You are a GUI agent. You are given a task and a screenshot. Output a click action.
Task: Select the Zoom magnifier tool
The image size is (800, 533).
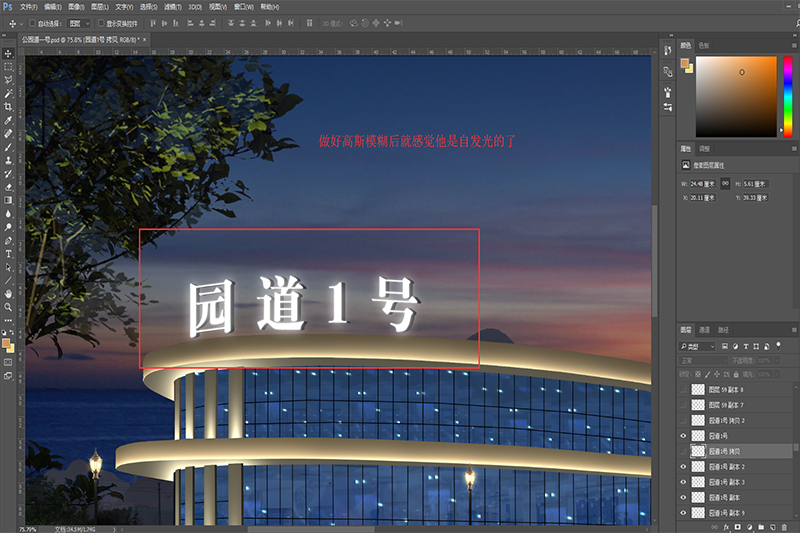tap(8, 308)
